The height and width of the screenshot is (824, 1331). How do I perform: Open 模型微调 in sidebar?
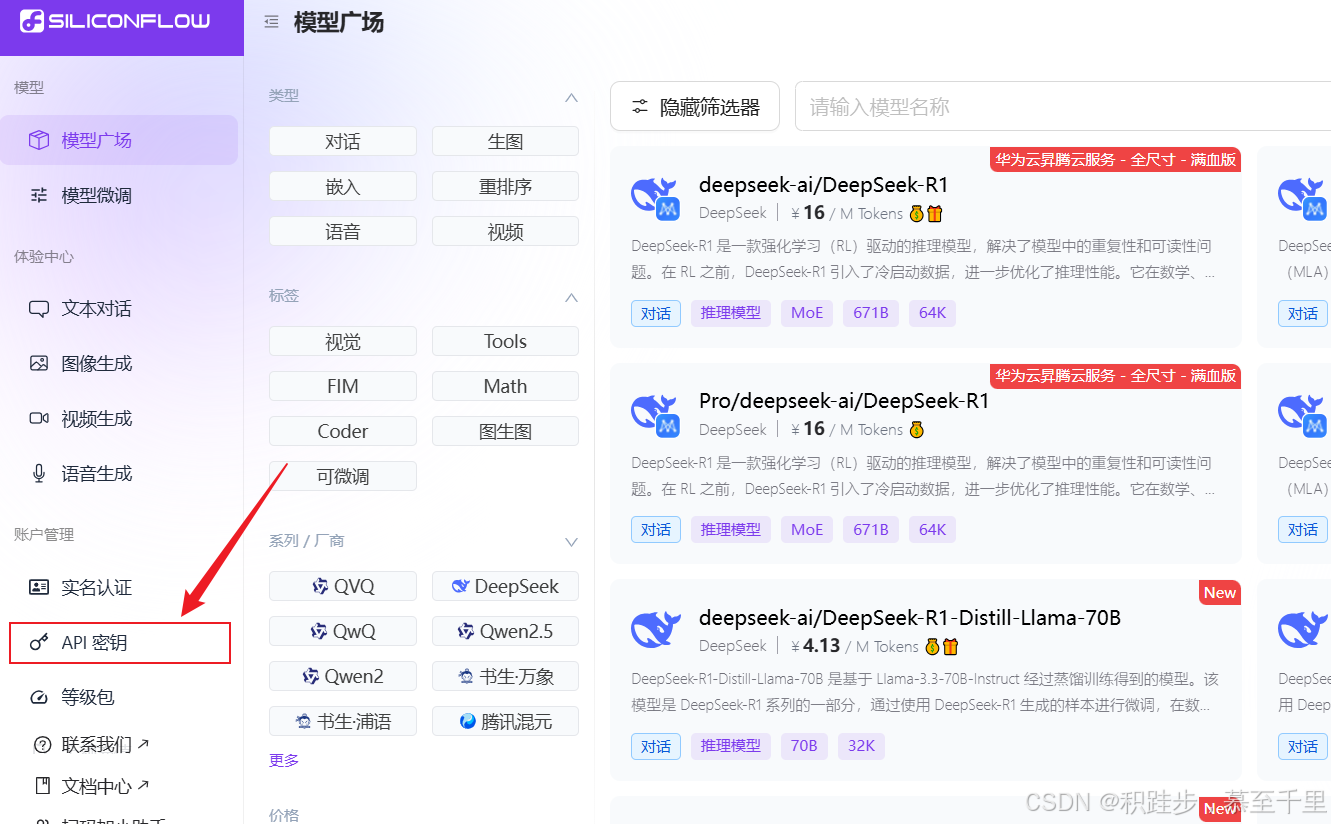(x=120, y=195)
